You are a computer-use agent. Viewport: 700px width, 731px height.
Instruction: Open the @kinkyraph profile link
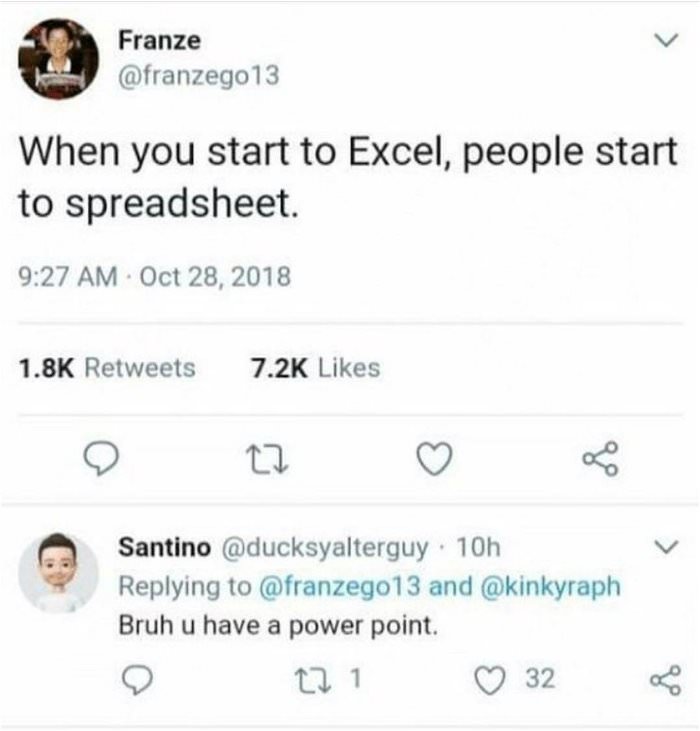click(x=551, y=586)
